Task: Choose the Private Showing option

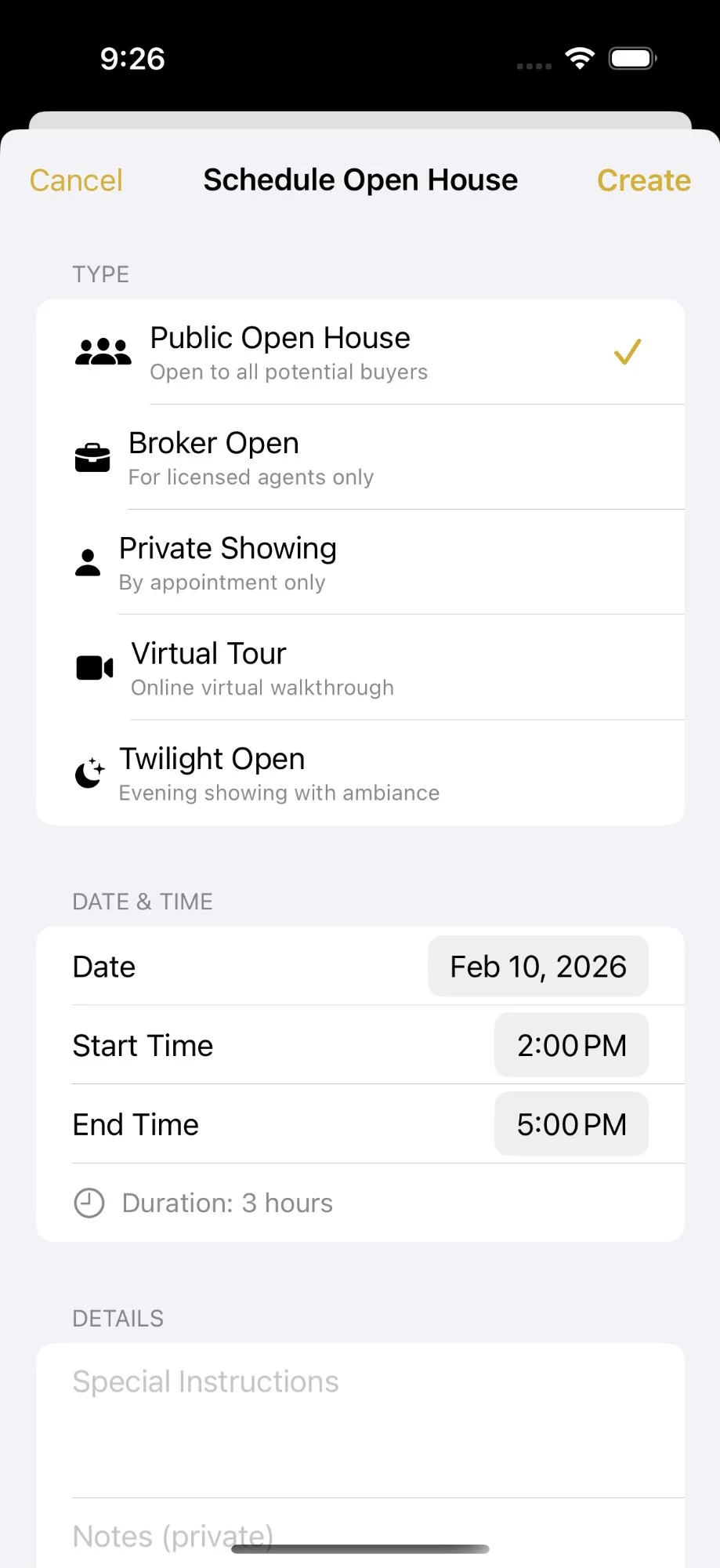Action: (x=227, y=563)
